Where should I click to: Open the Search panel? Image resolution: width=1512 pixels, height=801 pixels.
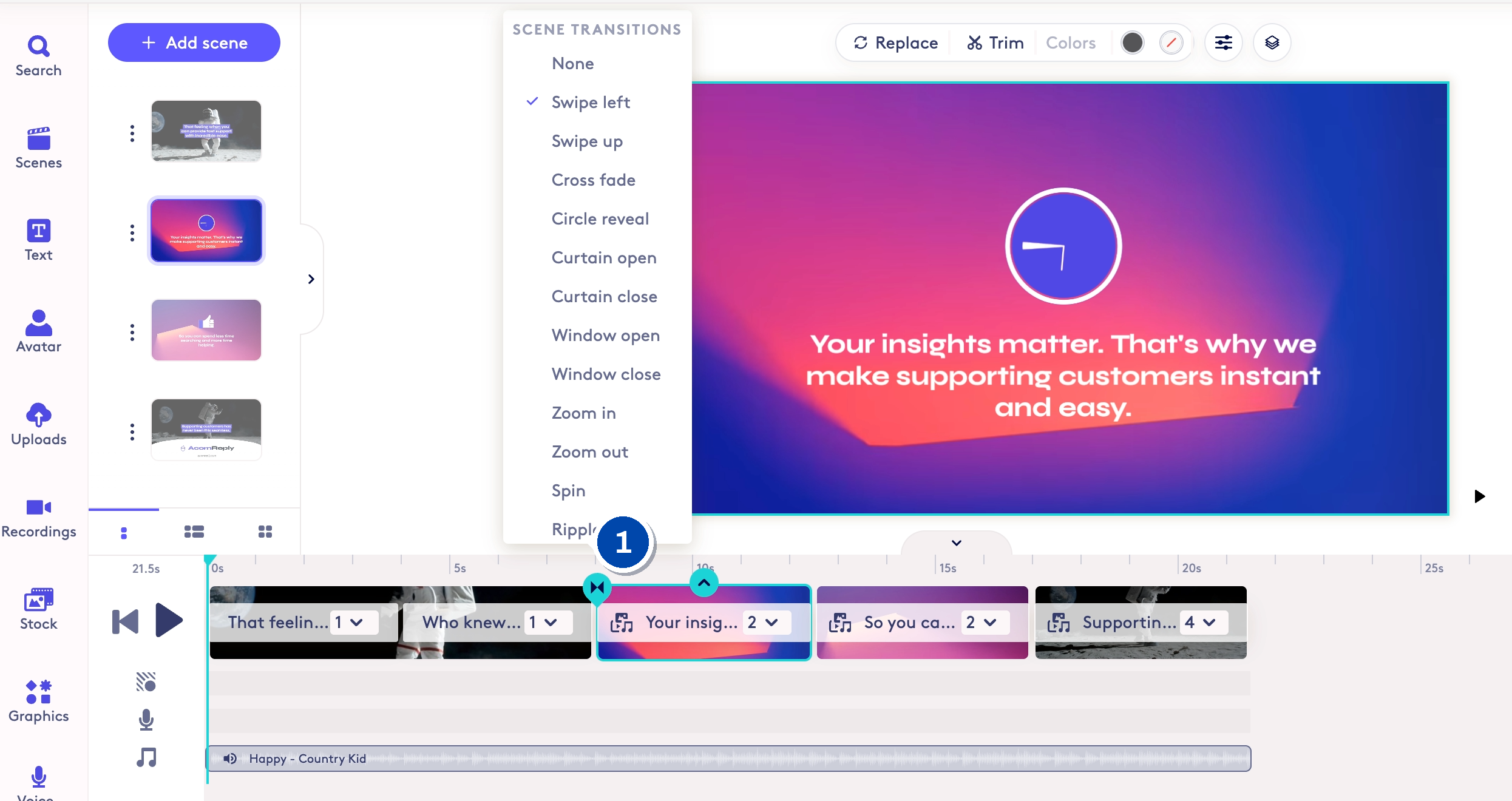(x=38, y=56)
